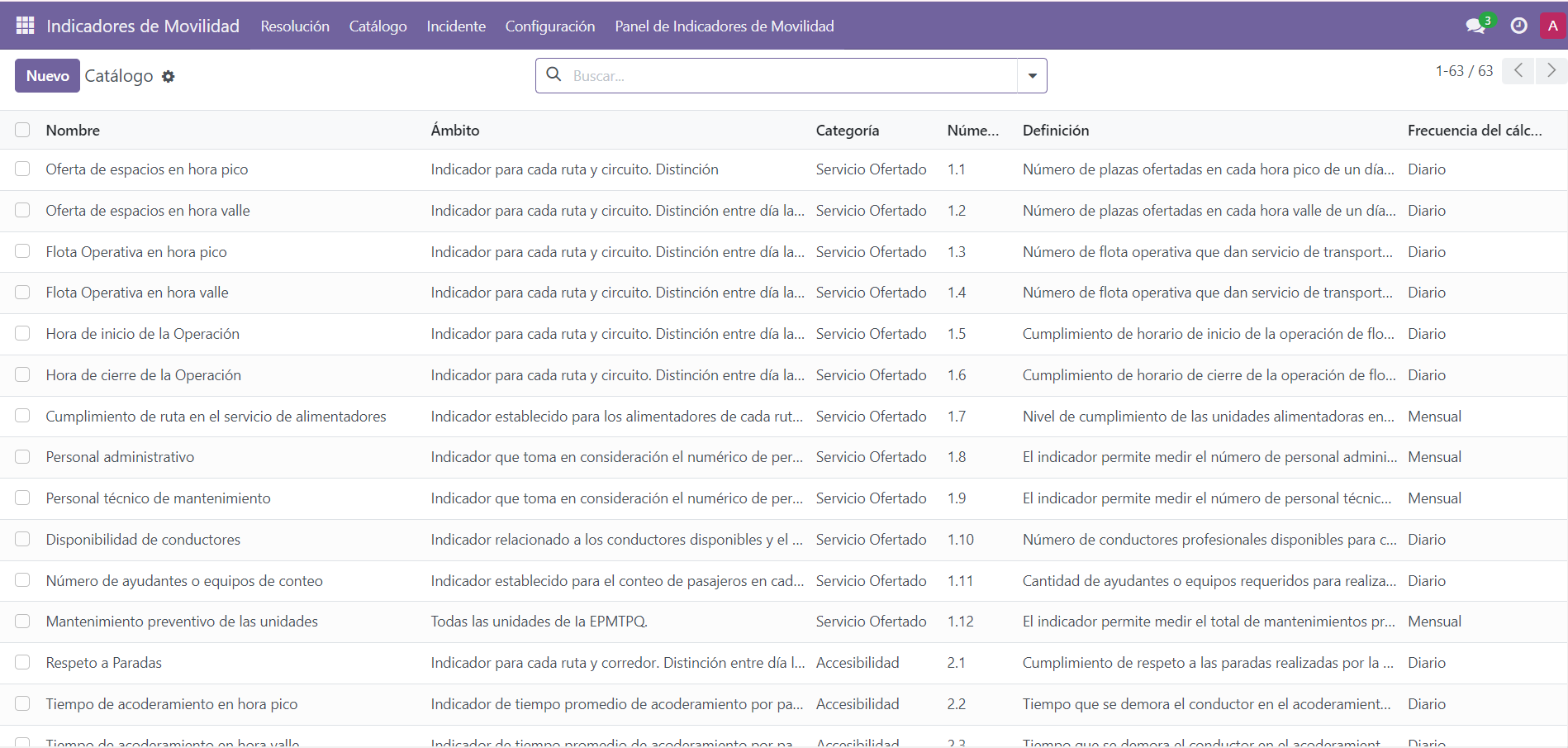
Task: Check the Respeto a Paradas row
Action: click(x=22, y=662)
